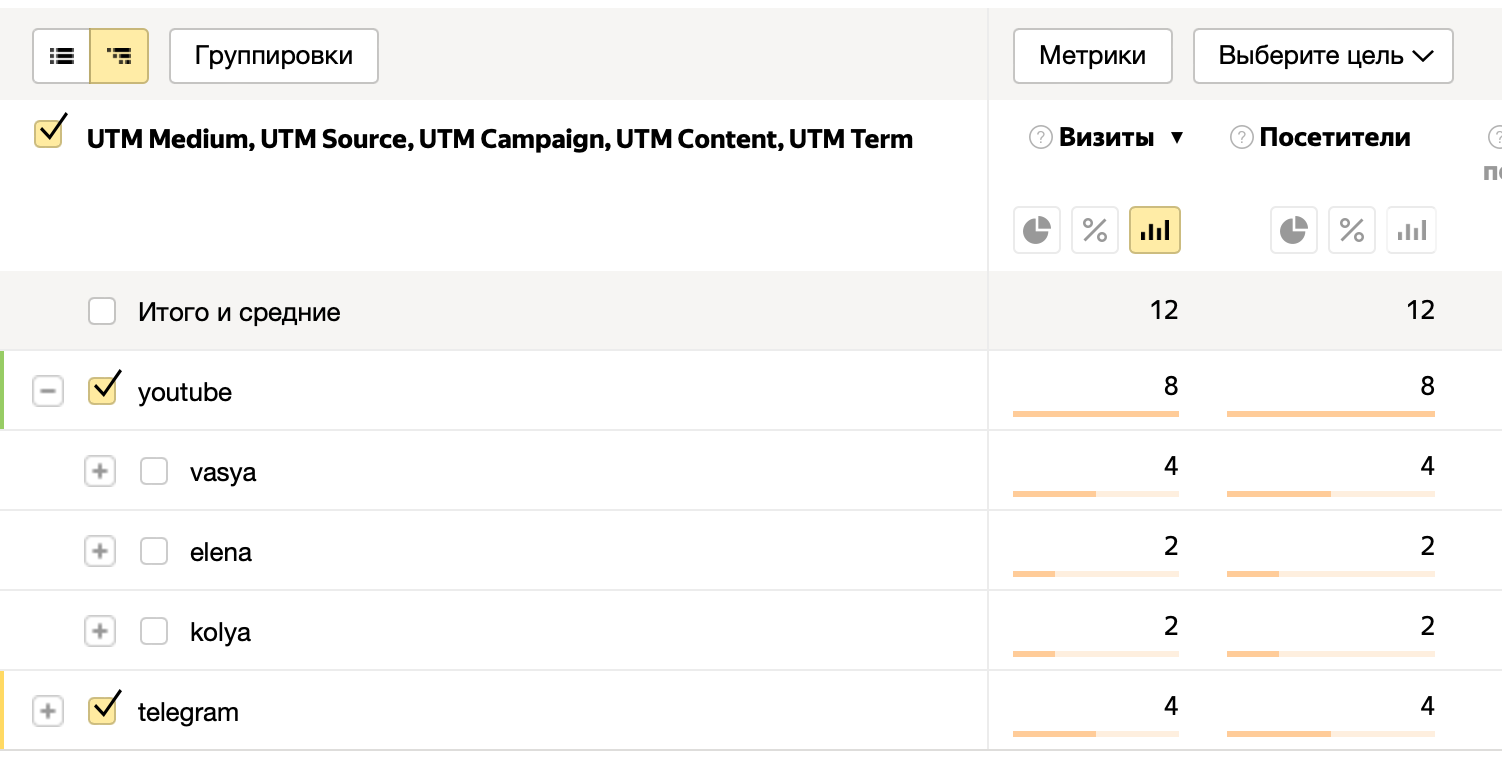This screenshot has width=1502, height=758.
Task: Click the Посетители column header
Action: tap(1330, 137)
